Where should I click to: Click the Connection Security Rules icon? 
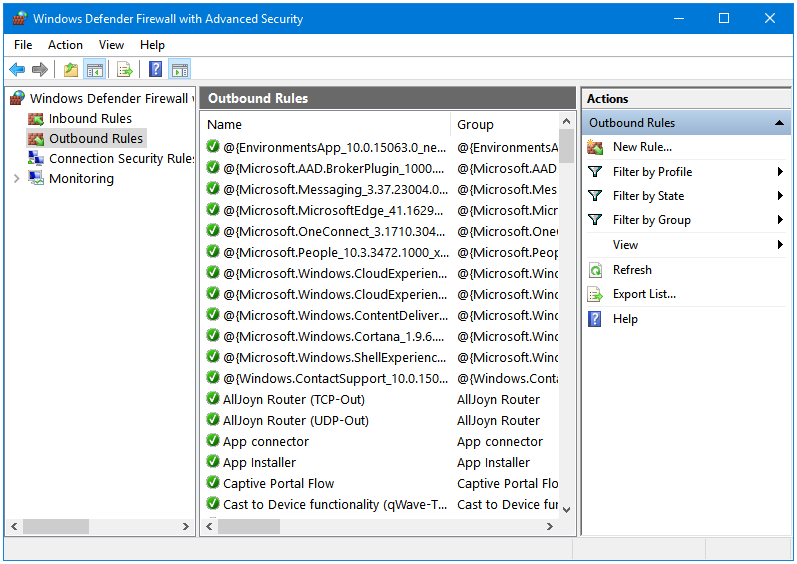(36, 158)
